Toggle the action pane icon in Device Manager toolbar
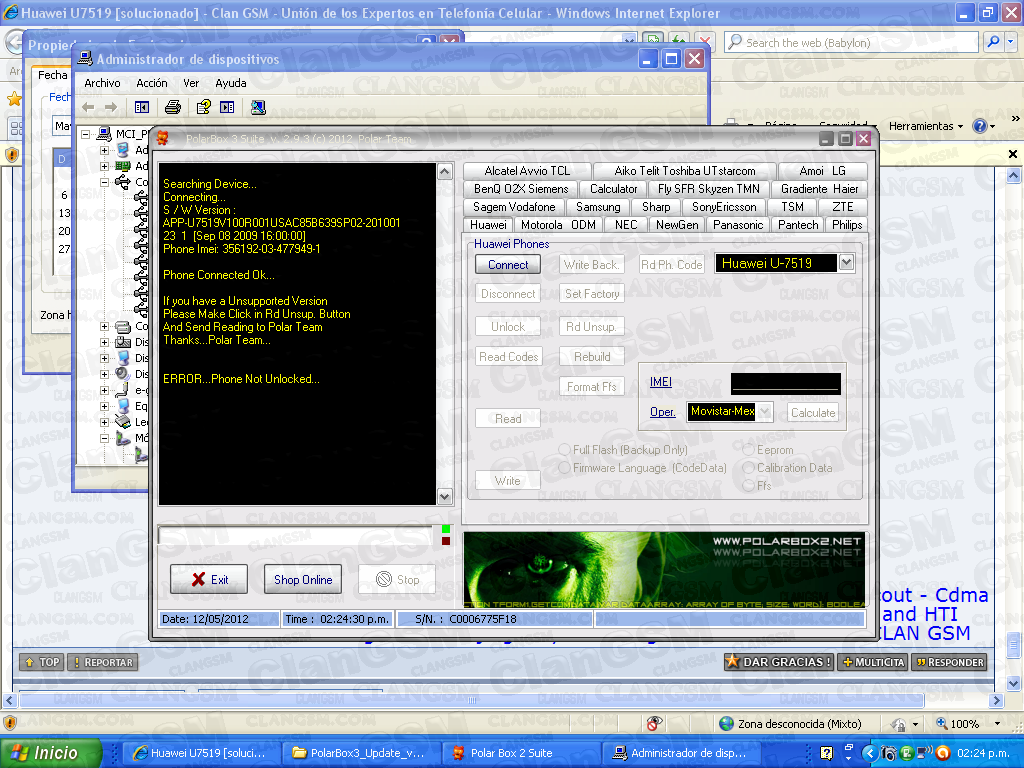 [x=227, y=107]
